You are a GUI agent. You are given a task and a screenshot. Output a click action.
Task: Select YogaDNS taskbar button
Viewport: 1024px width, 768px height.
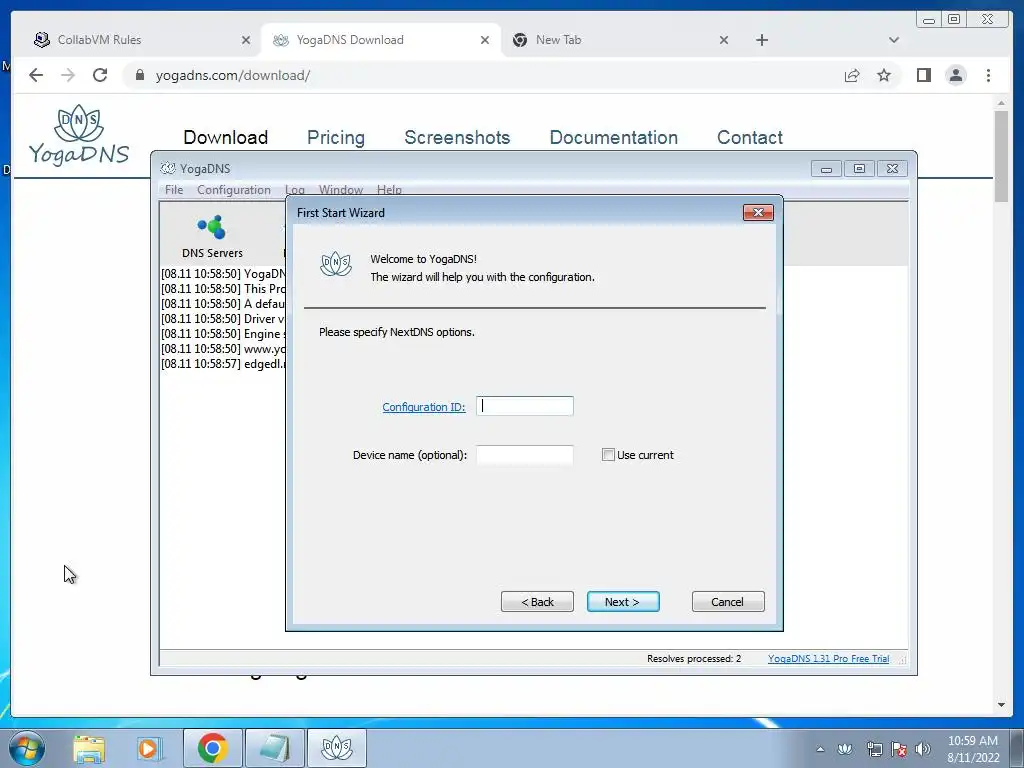(x=337, y=748)
